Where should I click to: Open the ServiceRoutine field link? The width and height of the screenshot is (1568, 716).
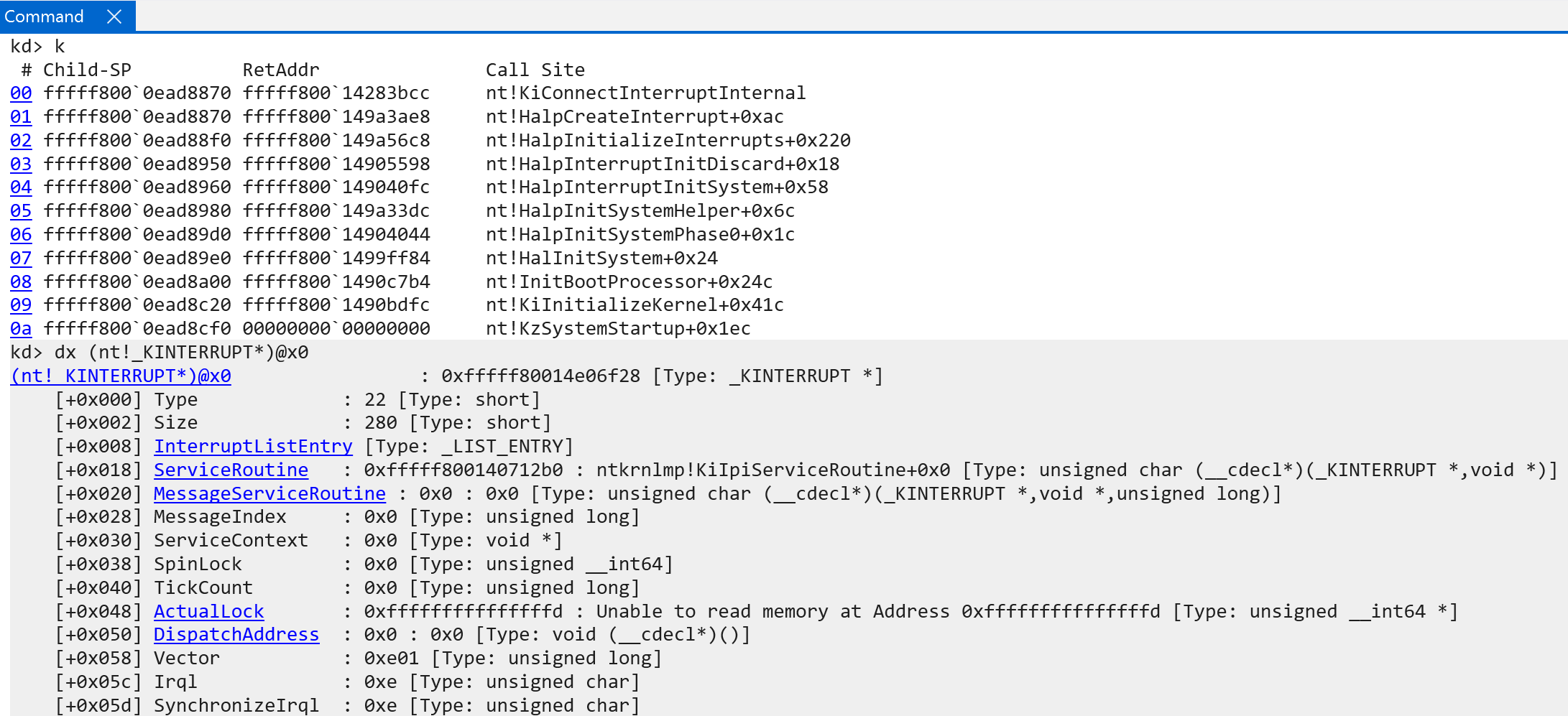(x=231, y=470)
